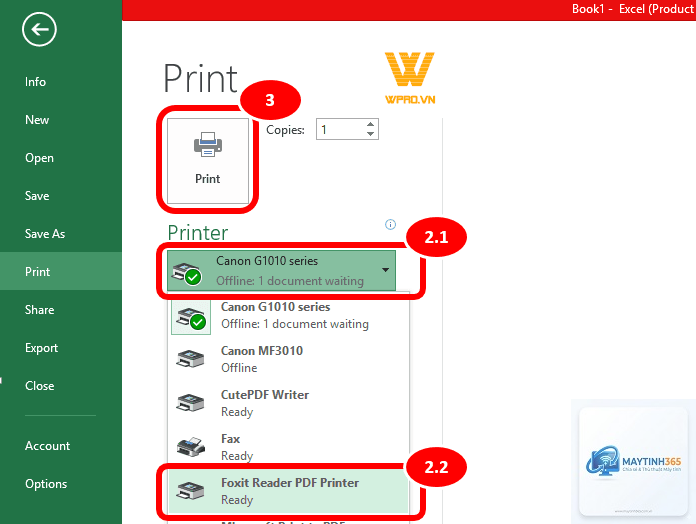Click the dropdown arrow beside Canon G1010
This screenshot has height=524, width=696.
pos(385,270)
